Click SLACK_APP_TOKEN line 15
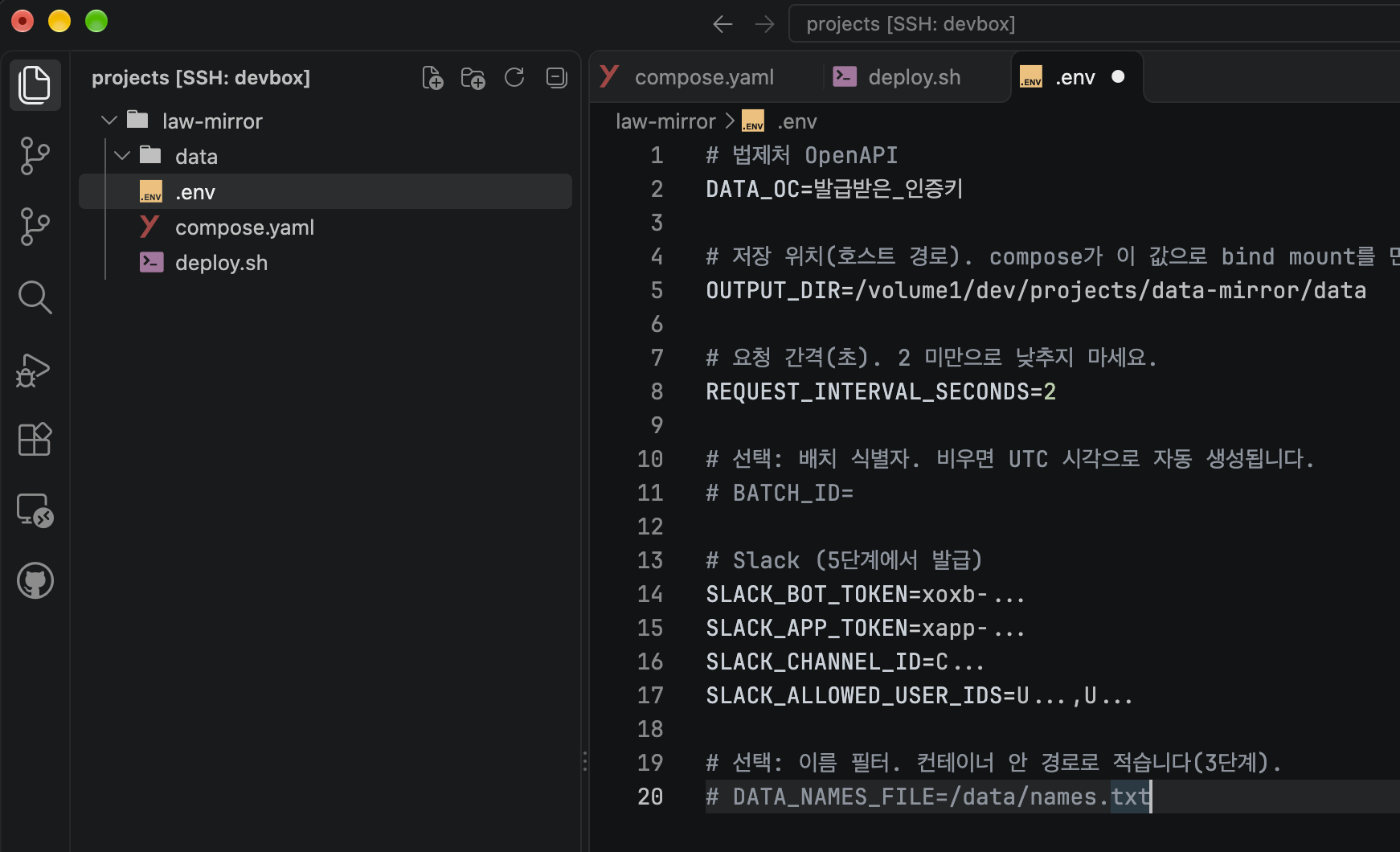Viewport: 1400px width, 852px height. [x=866, y=628]
